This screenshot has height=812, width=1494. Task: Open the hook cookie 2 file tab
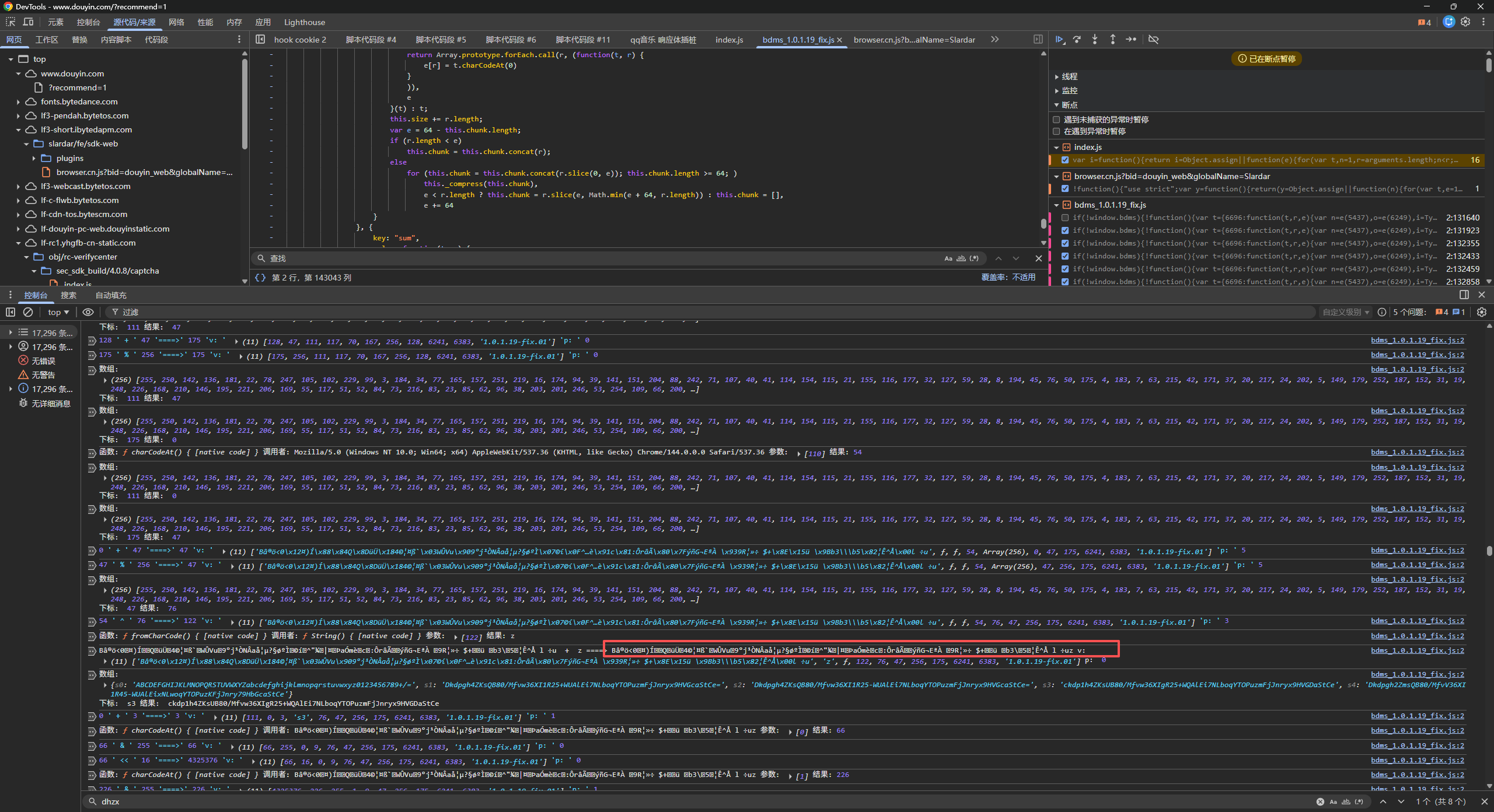(x=300, y=40)
